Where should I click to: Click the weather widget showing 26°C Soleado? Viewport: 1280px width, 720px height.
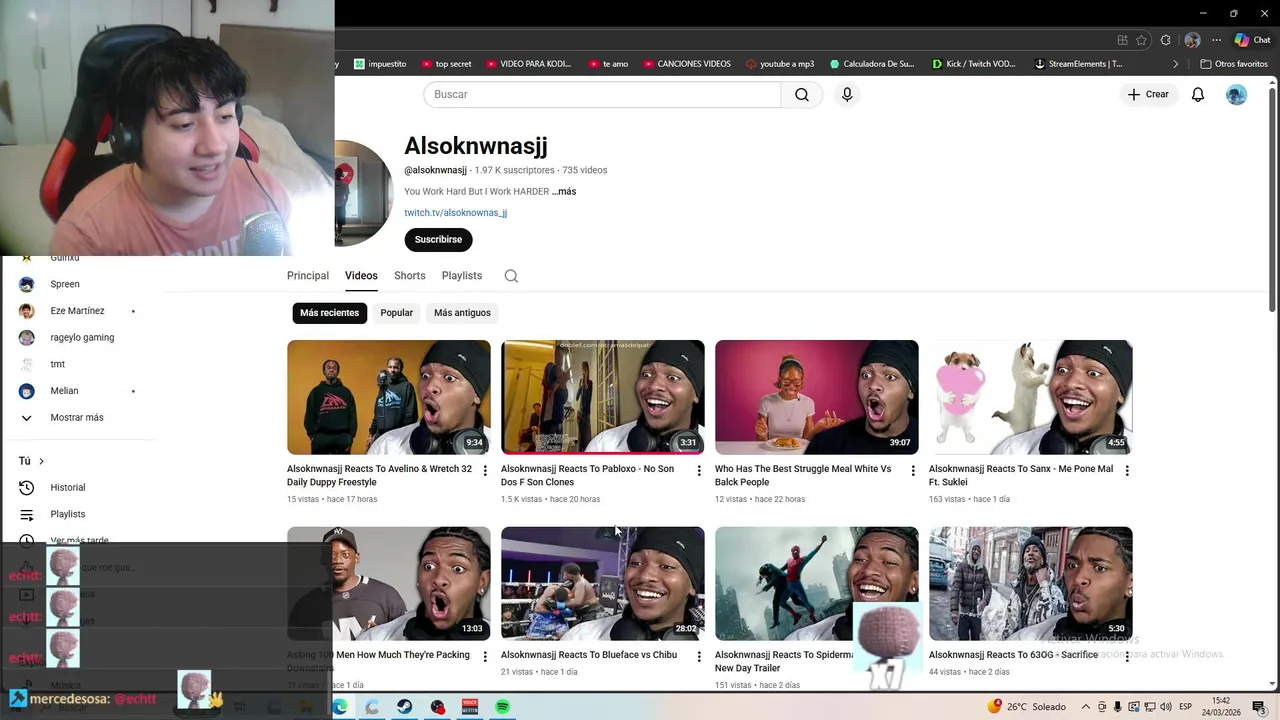1027,707
